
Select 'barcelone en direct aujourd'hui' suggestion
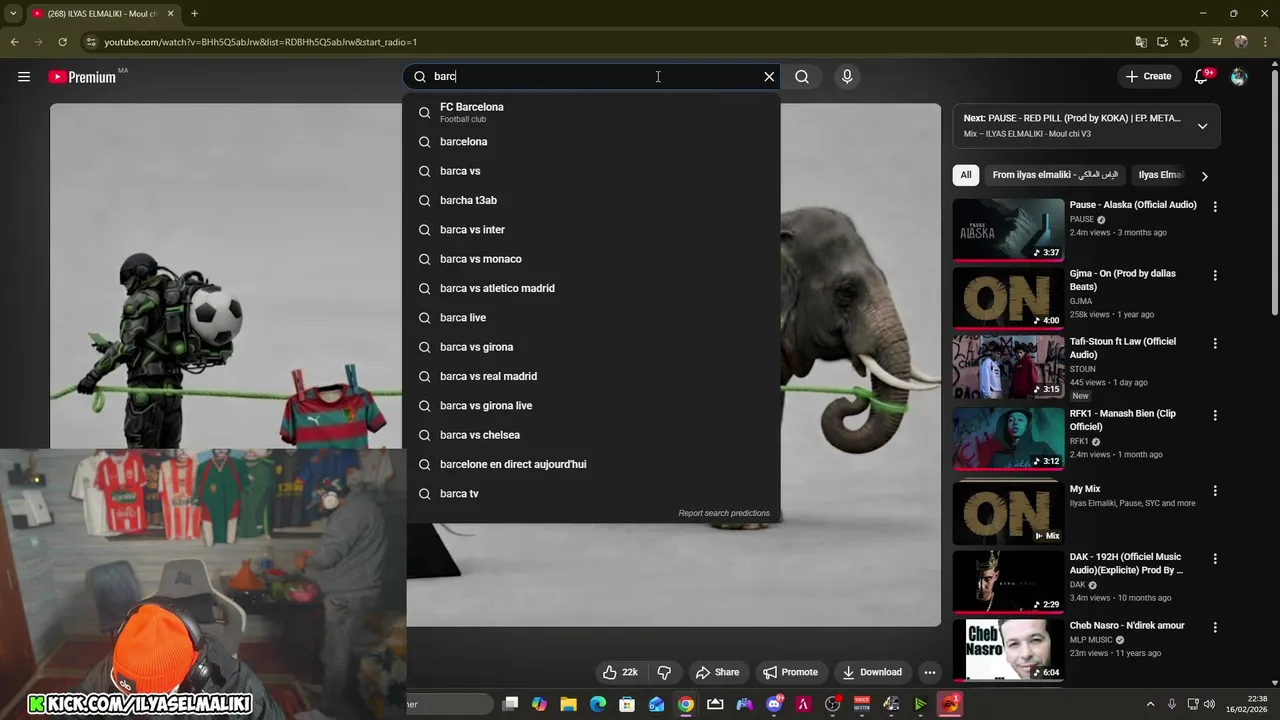(x=593, y=464)
